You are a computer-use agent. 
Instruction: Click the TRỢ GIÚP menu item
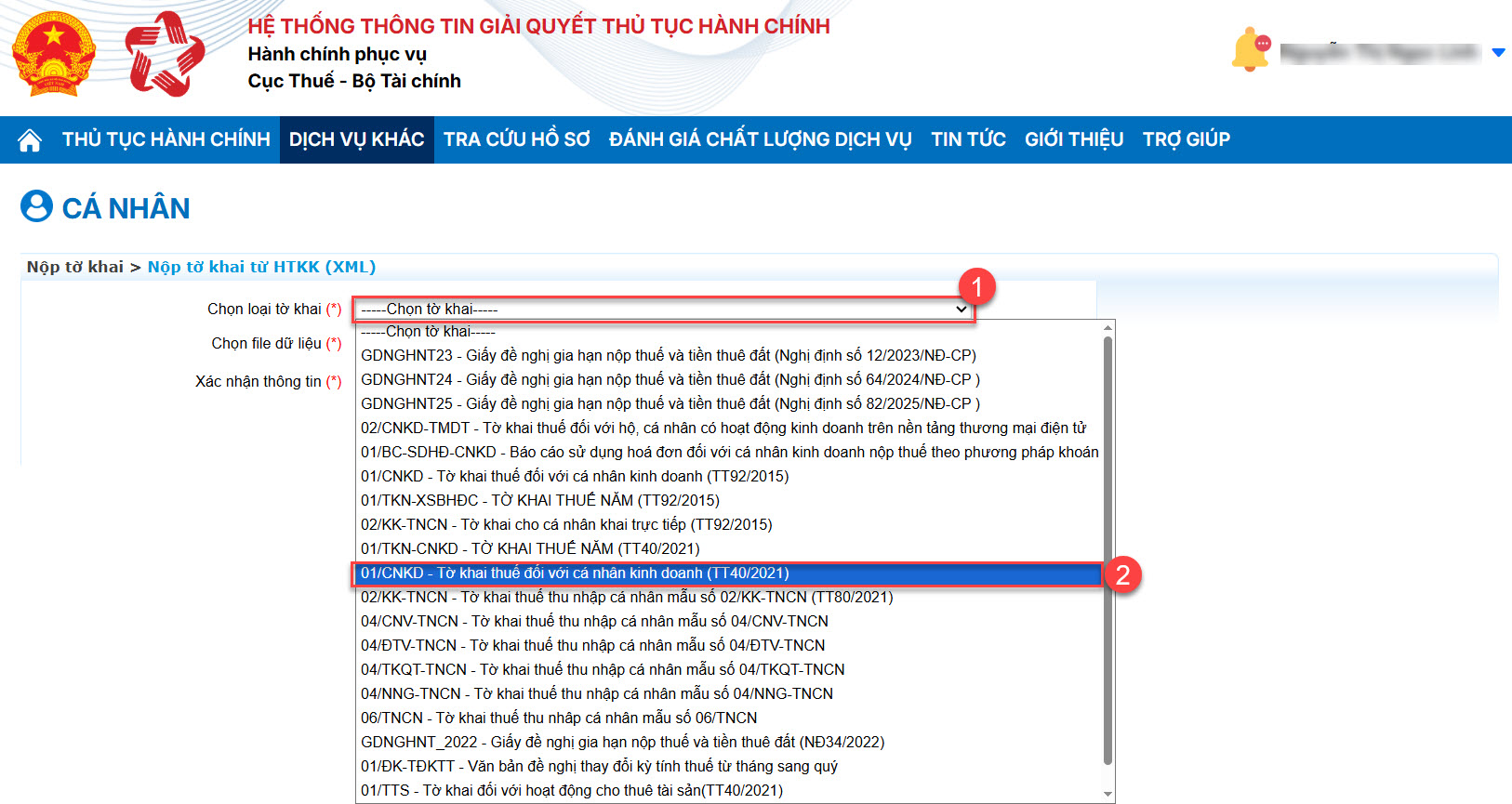(1186, 140)
